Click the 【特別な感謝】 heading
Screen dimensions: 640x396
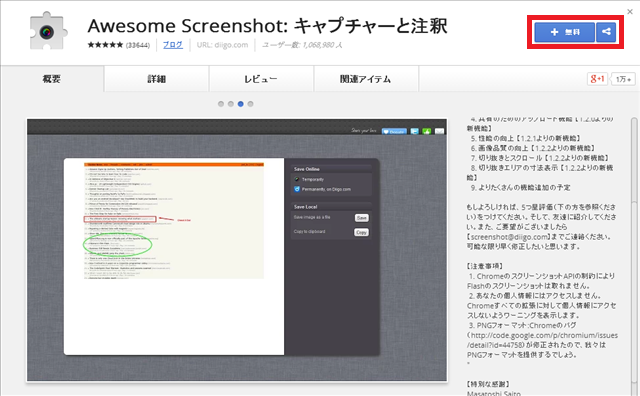pos(488,384)
